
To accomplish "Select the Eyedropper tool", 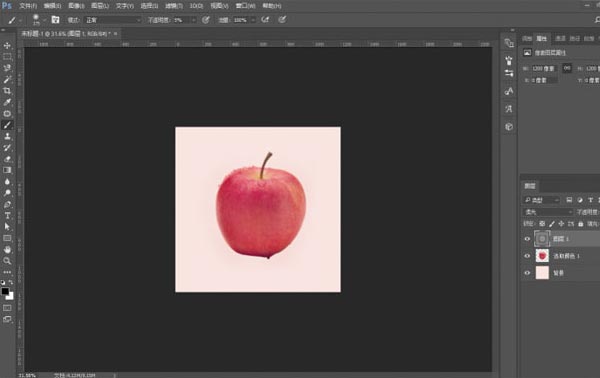I will [7, 102].
